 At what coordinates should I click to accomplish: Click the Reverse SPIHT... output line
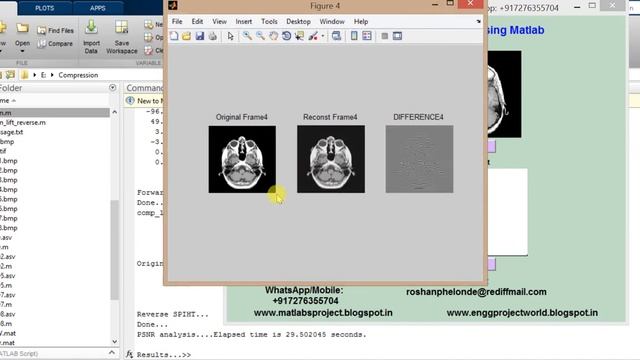coord(172,314)
